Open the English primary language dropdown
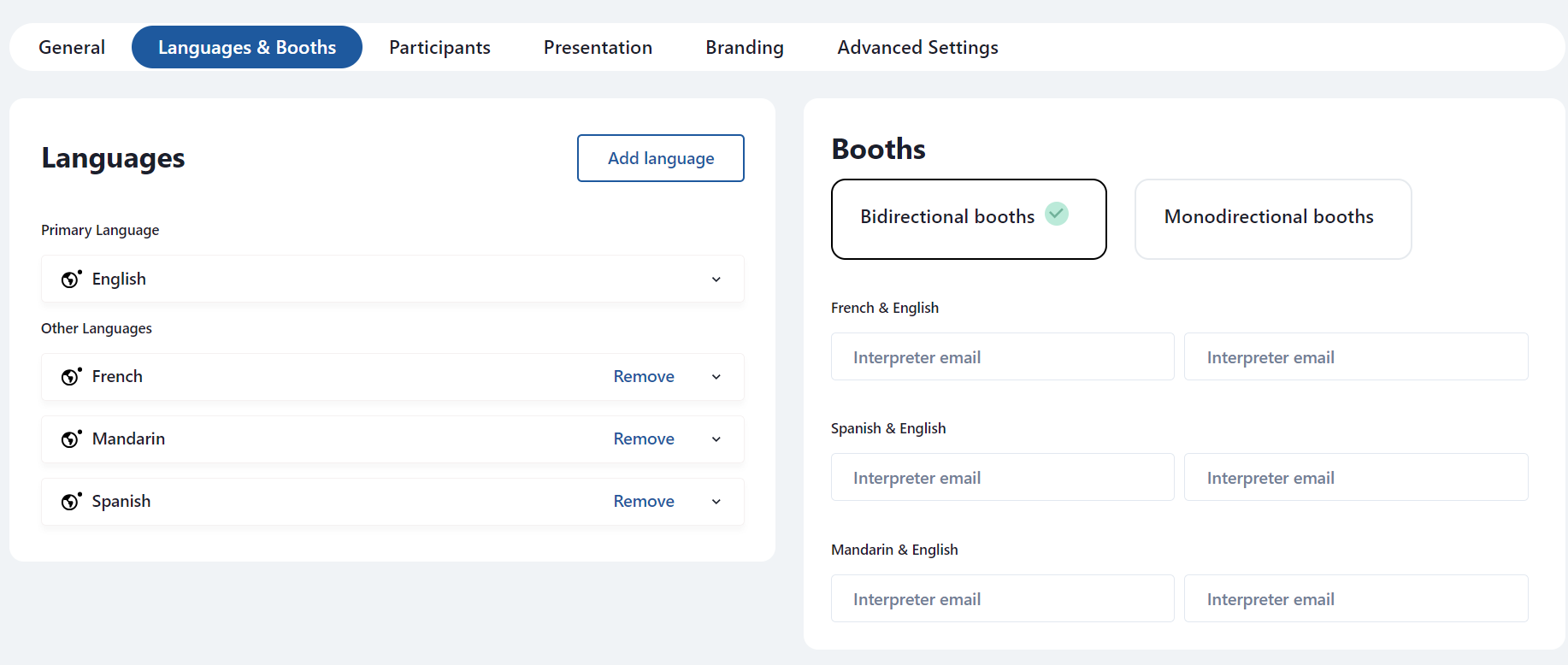Viewport: 1568px width, 665px height. pyautogui.click(x=392, y=279)
